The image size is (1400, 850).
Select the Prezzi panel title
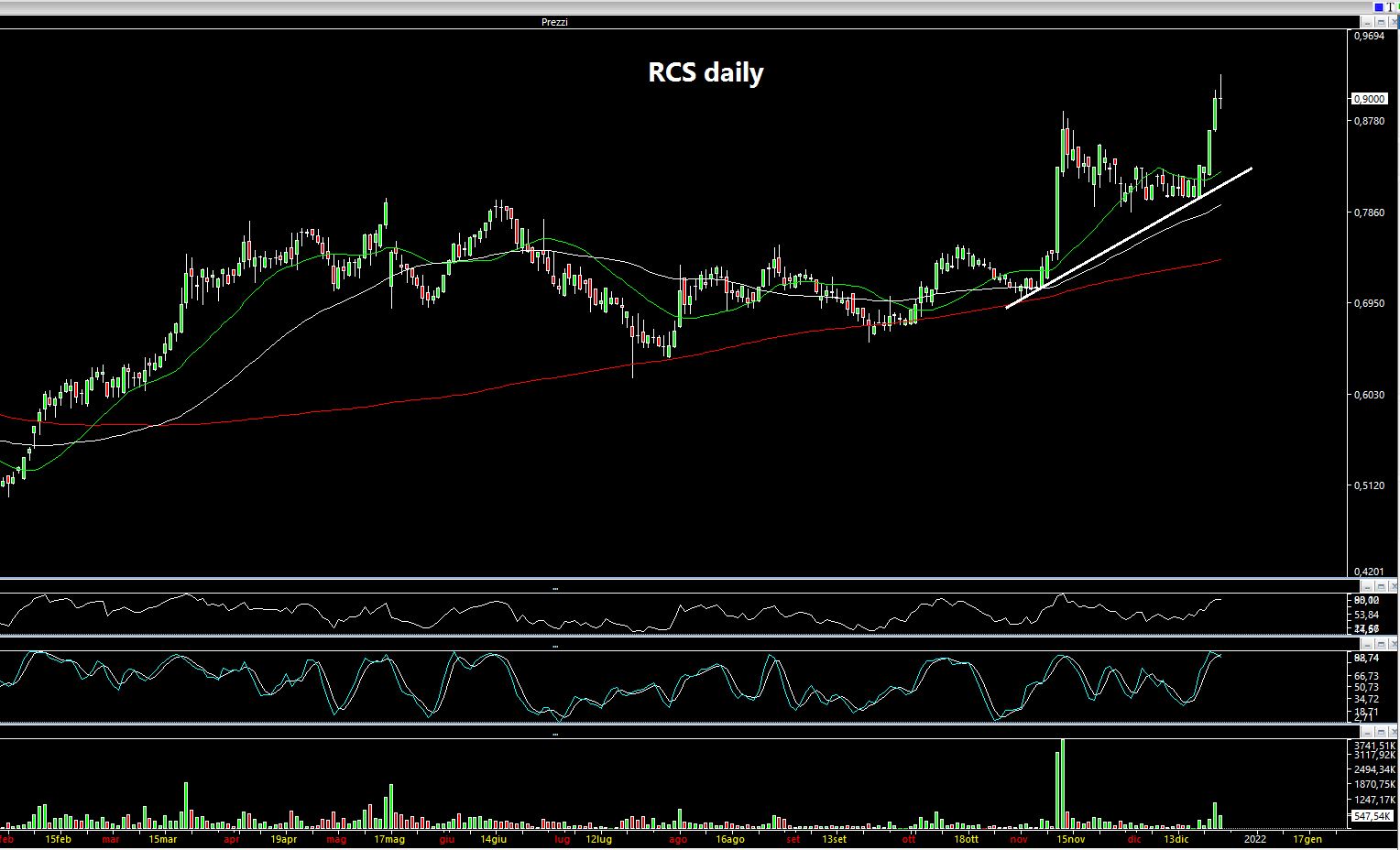pyautogui.click(x=554, y=22)
